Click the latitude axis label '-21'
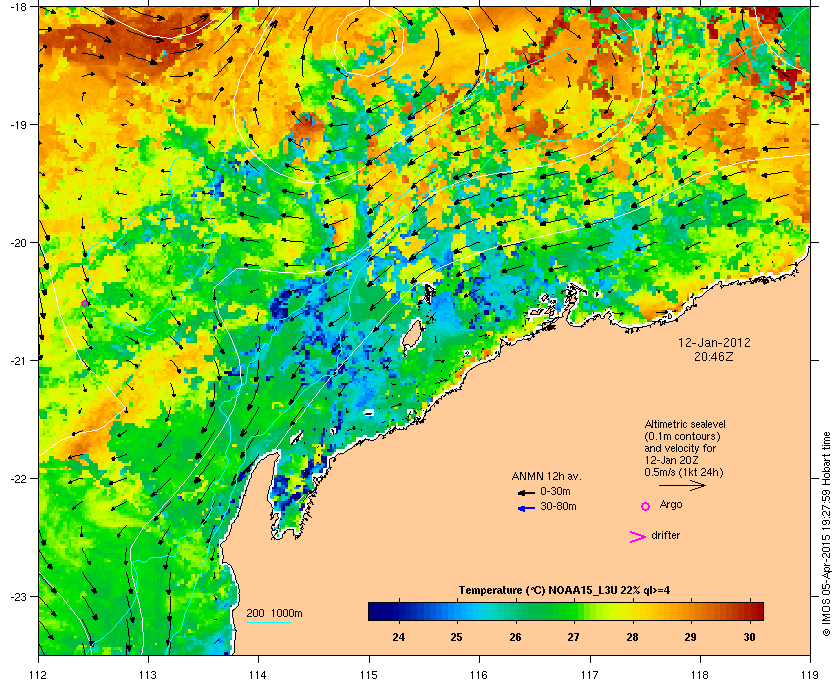Screen dimensions: 840x680 click(18, 360)
